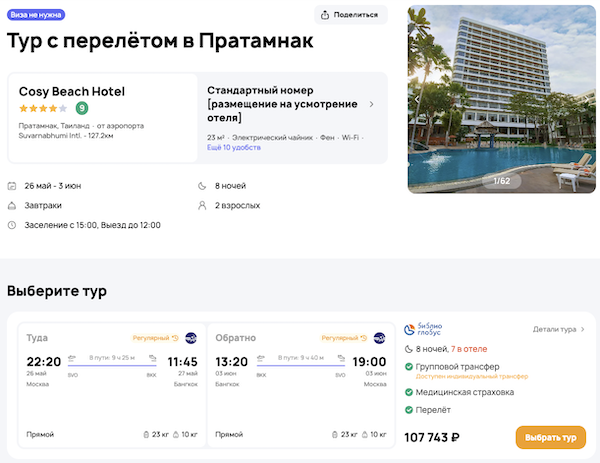Open 'Ещё 10 удобств' amenities link
Image resolution: width=600 pixels, height=463 pixels.
(233, 147)
